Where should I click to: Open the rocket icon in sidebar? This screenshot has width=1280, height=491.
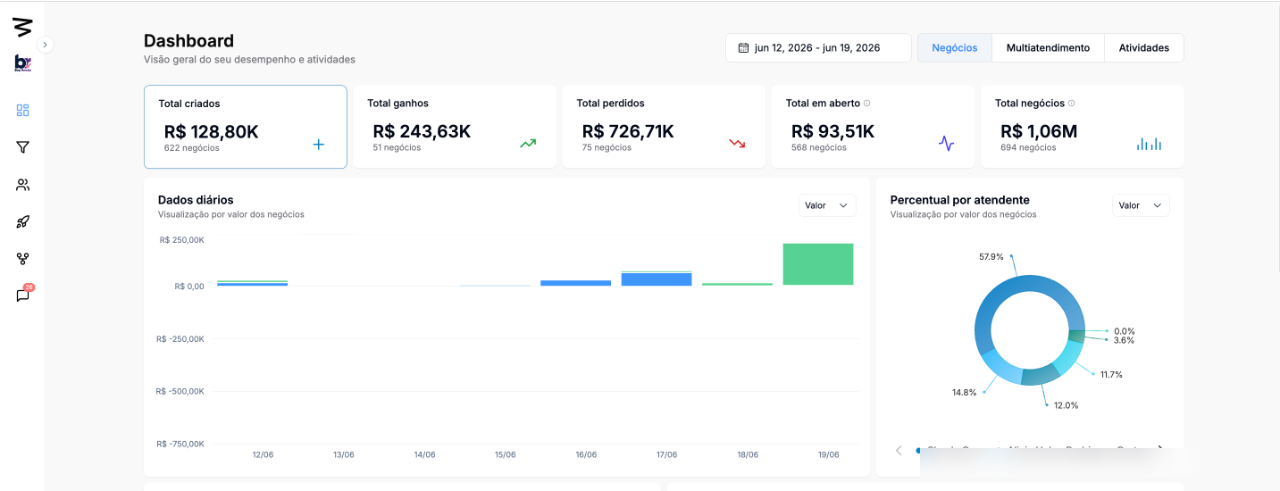(23, 221)
